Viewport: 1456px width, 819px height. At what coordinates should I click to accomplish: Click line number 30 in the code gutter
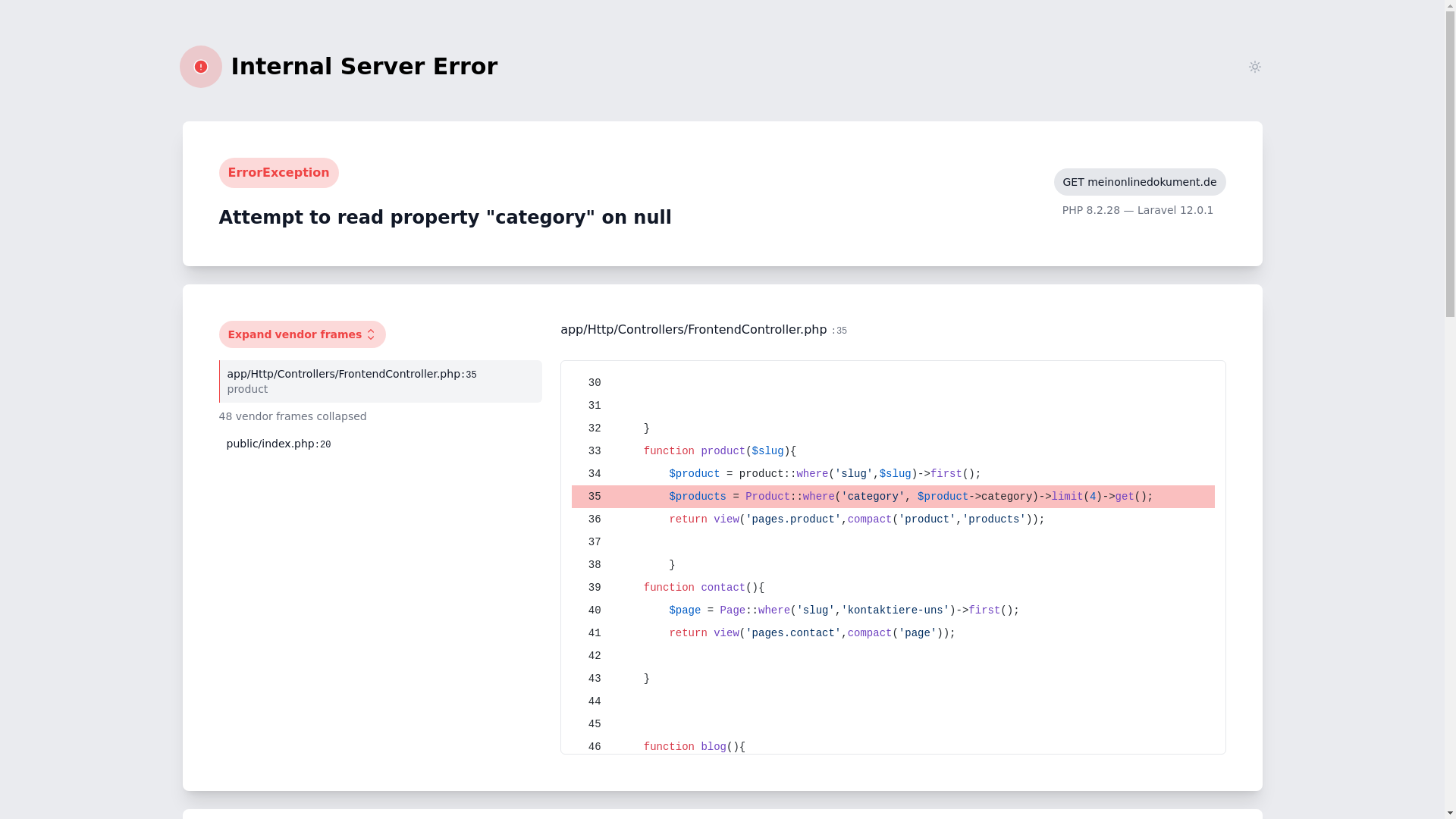coord(595,383)
